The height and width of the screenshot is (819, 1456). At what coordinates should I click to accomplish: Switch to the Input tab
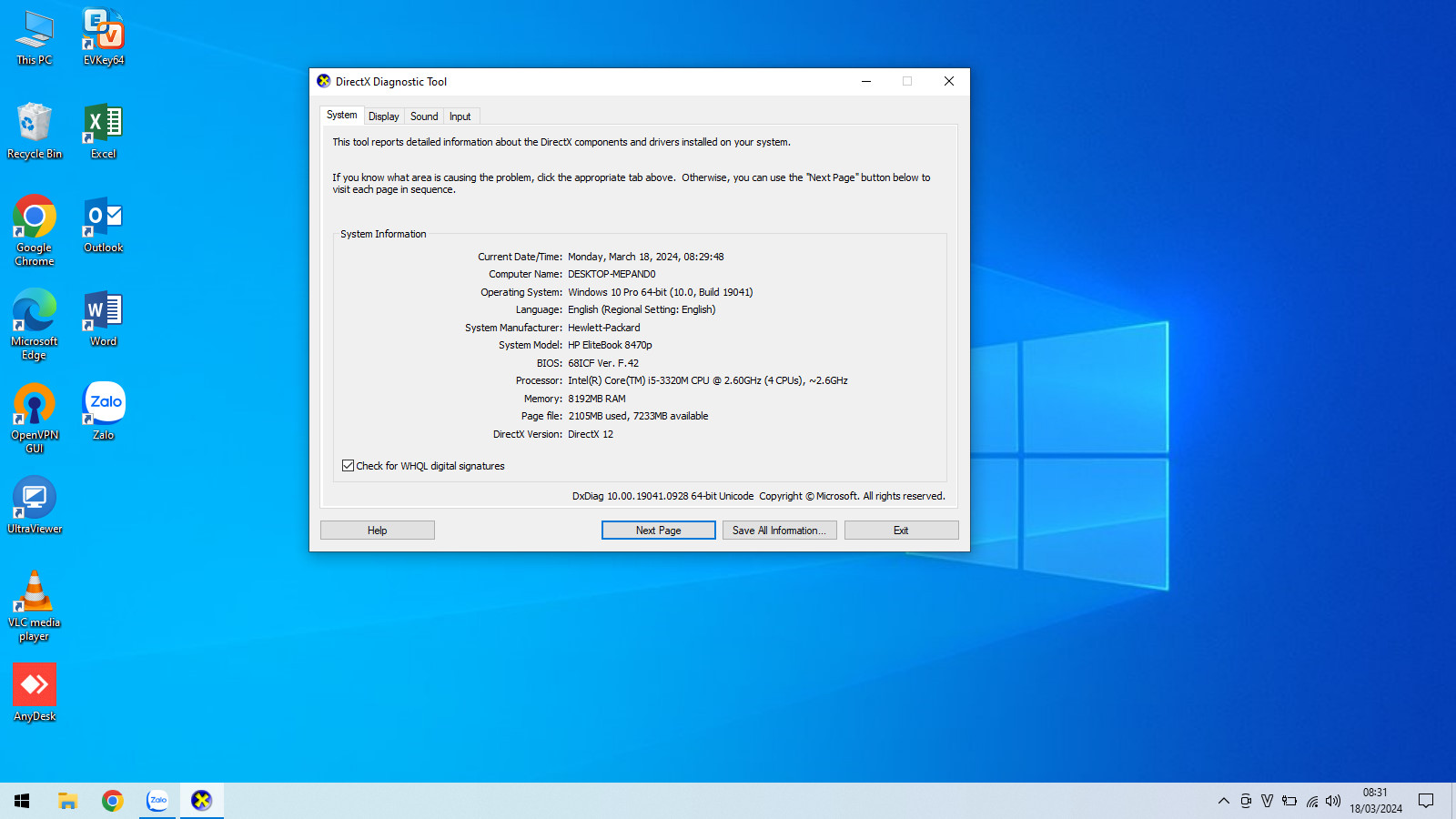tap(460, 116)
